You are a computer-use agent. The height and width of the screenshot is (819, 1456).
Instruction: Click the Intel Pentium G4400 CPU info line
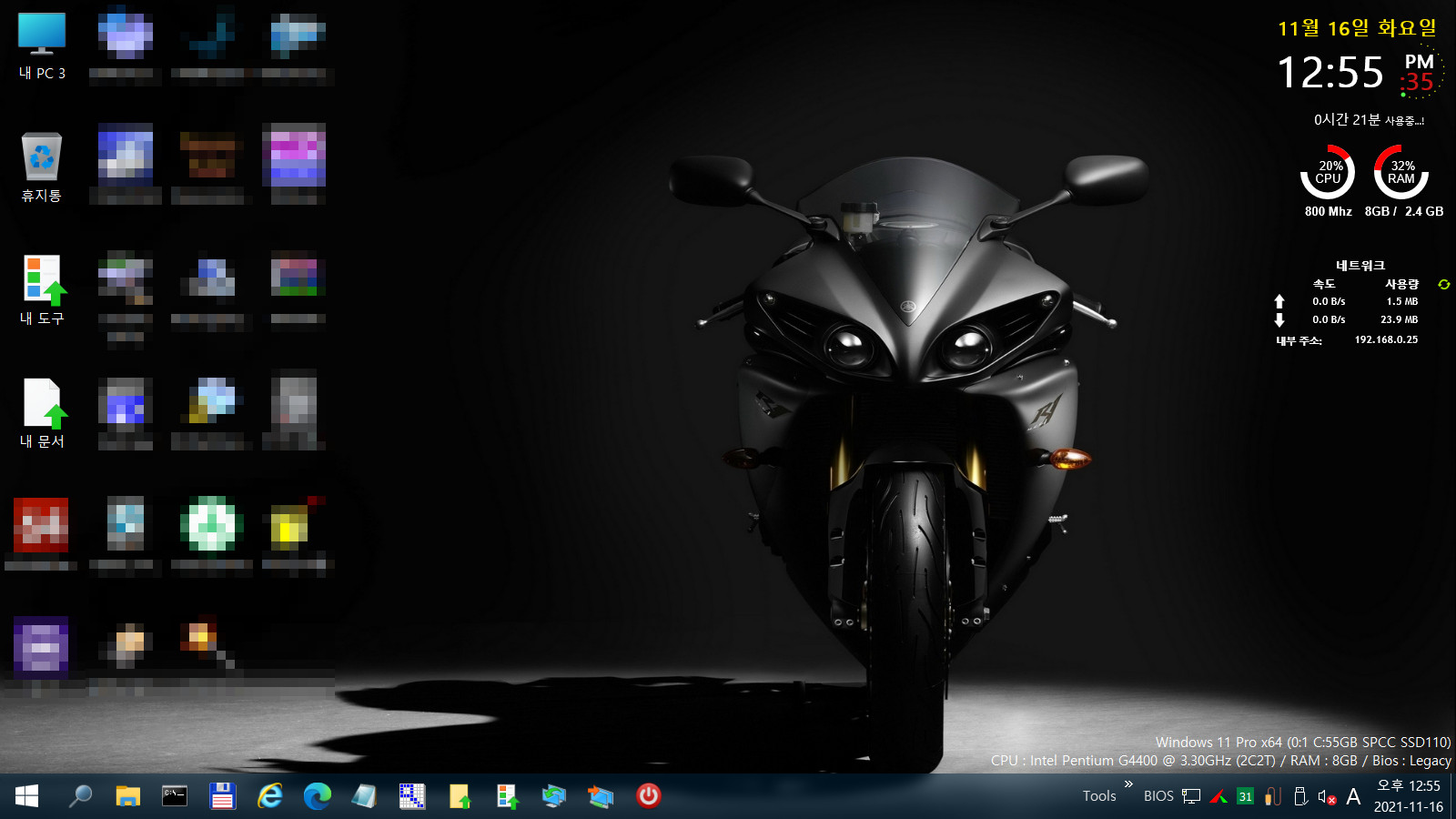1221,761
